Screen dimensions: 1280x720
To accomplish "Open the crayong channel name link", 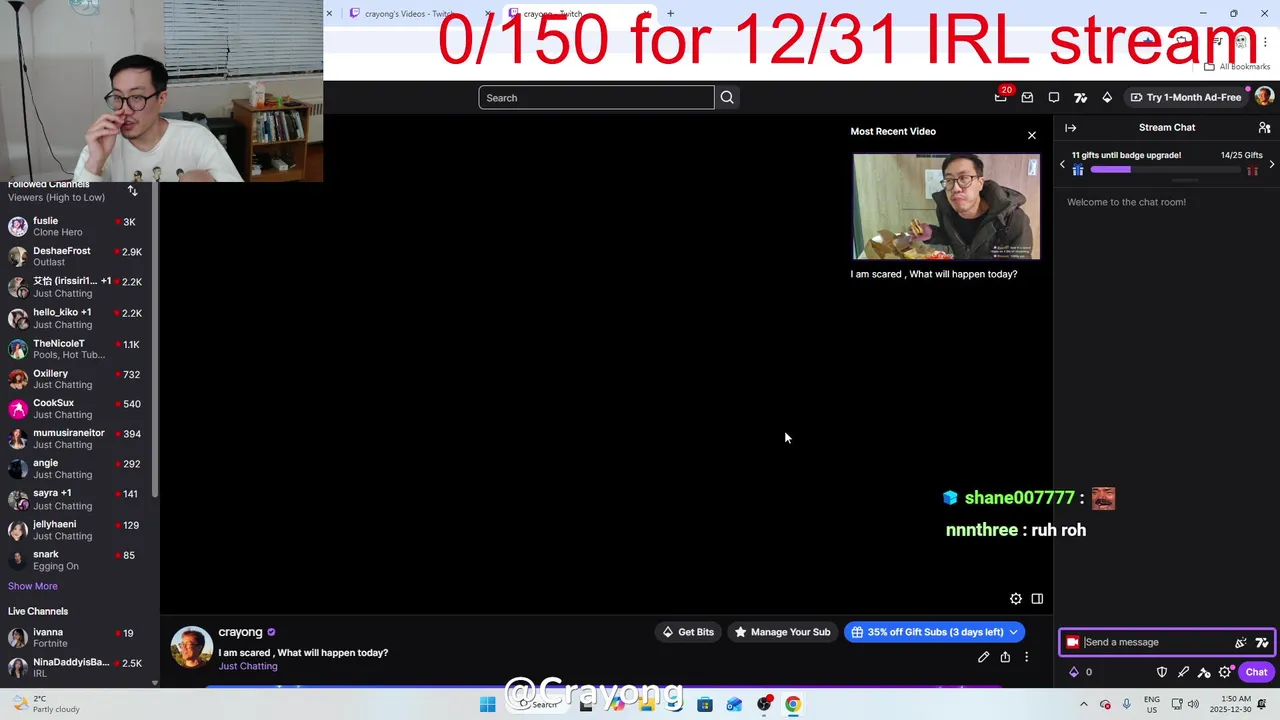I will pos(240,632).
